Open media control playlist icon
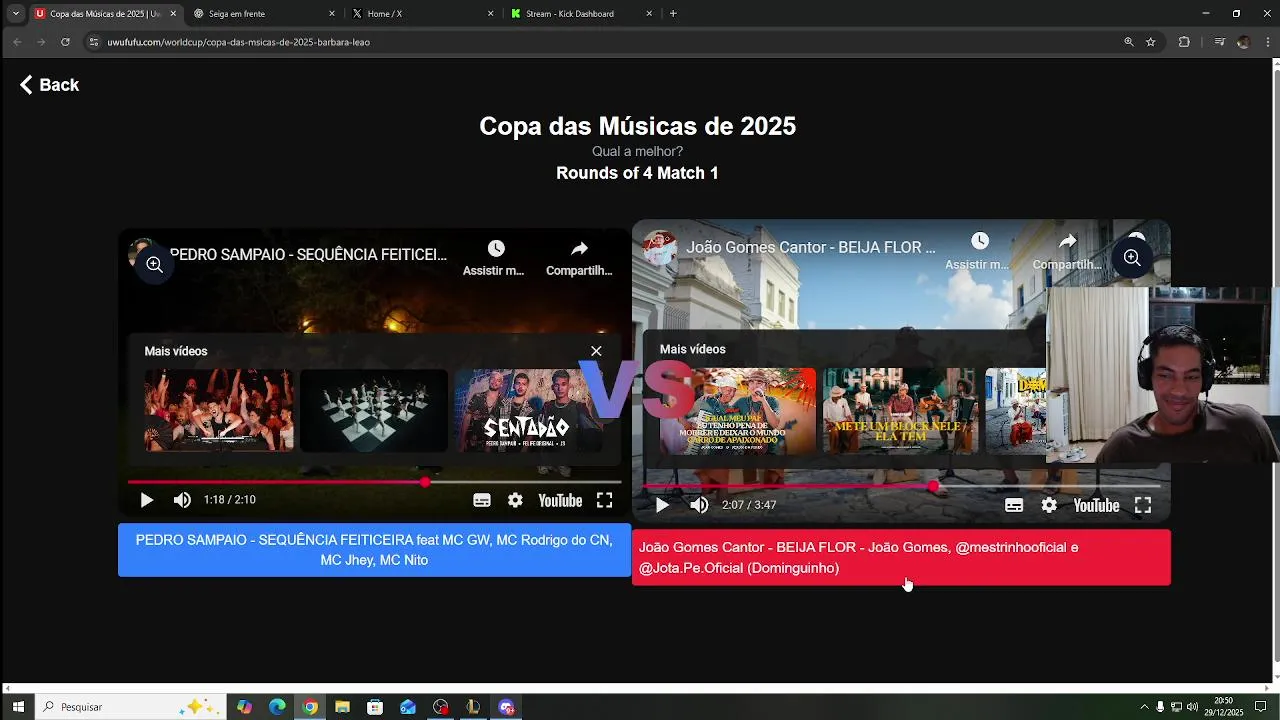Viewport: 1280px width, 720px height. point(1219,42)
